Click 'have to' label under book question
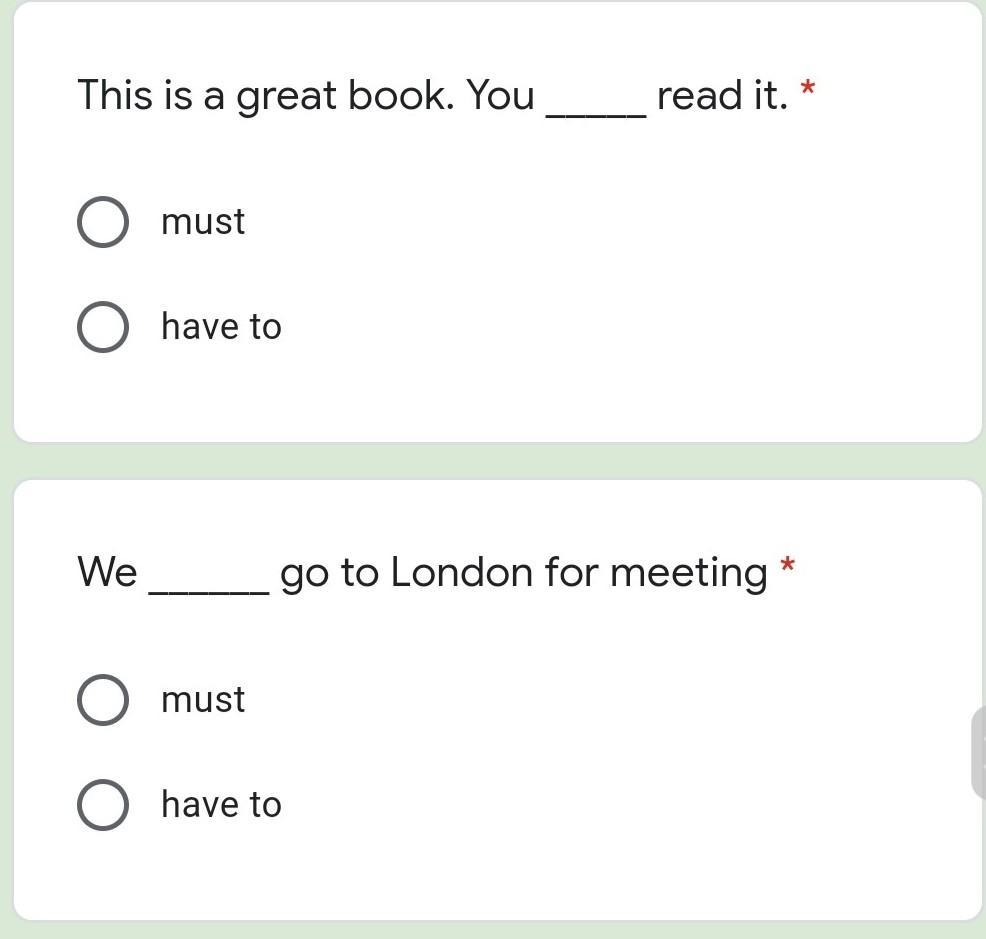The height and width of the screenshot is (939, 986). tap(221, 327)
